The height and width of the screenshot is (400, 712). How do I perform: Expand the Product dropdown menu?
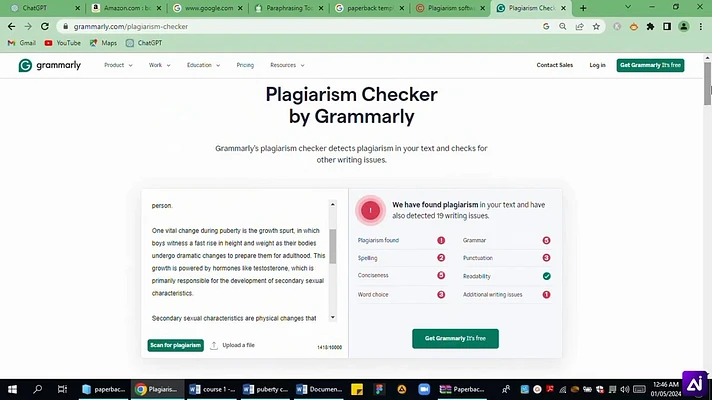point(118,65)
